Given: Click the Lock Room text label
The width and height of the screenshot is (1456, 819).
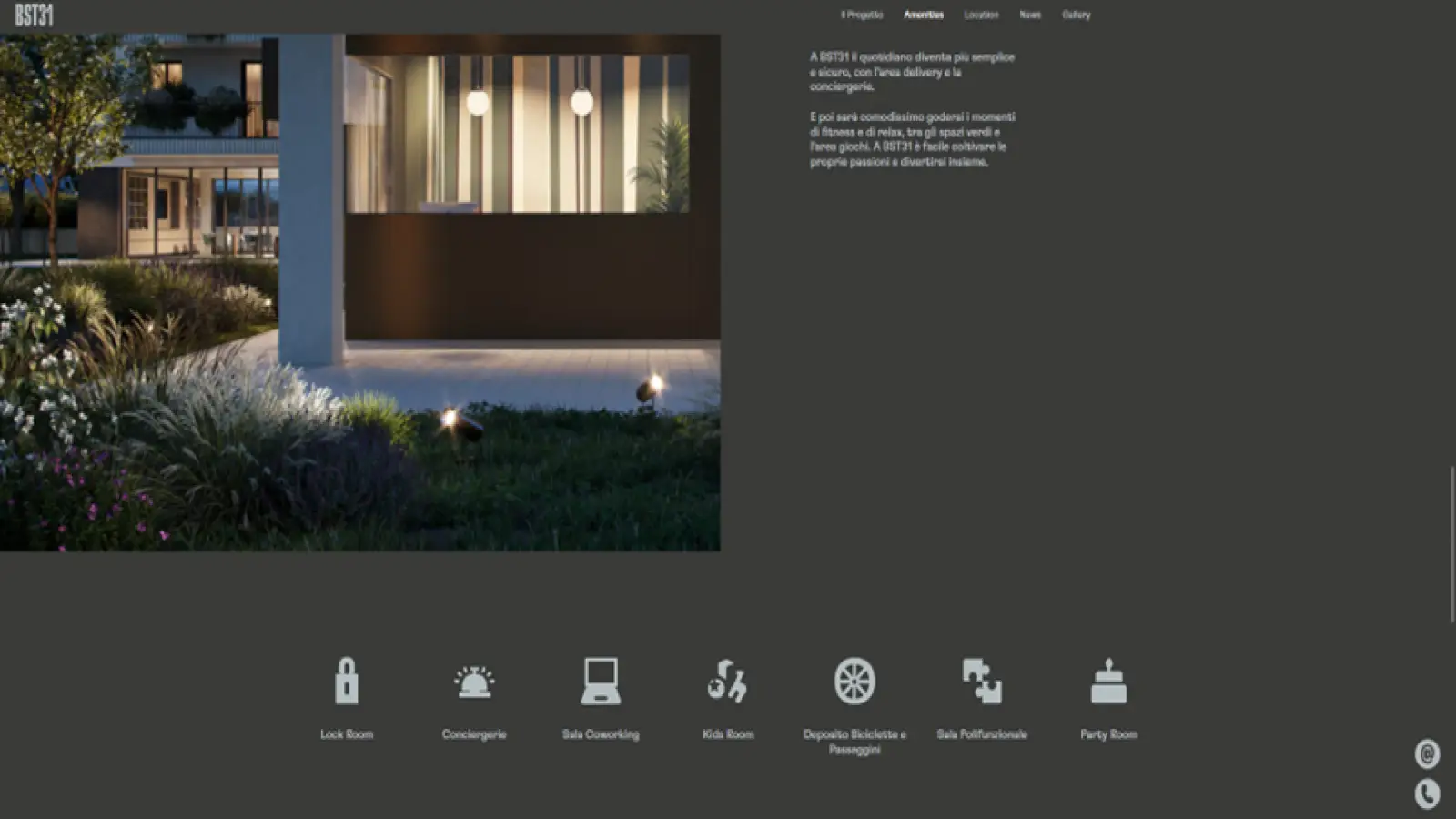Looking at the screenshot, I should 346,734.
